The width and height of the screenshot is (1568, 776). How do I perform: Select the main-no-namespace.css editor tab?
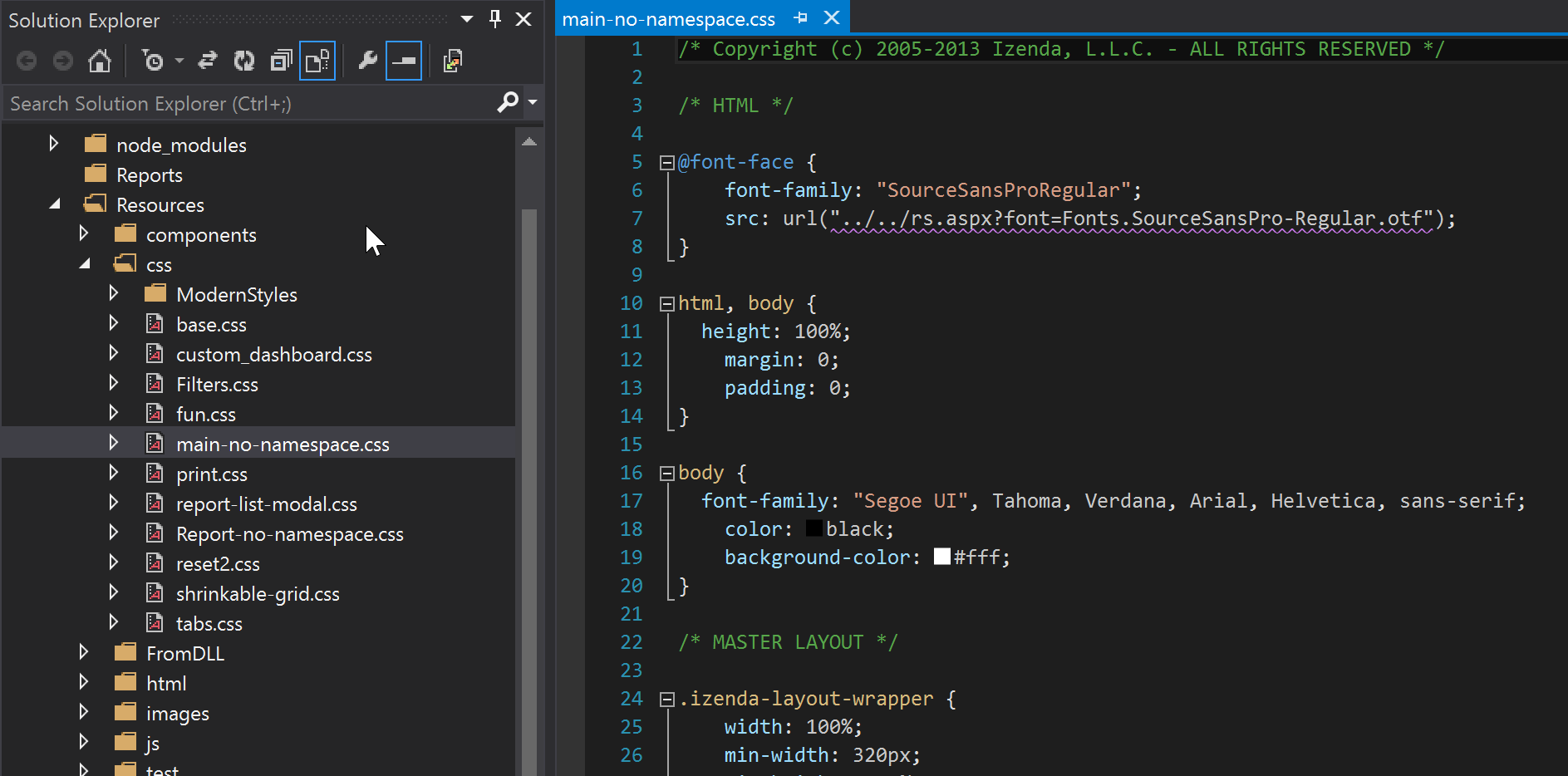[669, 18]
